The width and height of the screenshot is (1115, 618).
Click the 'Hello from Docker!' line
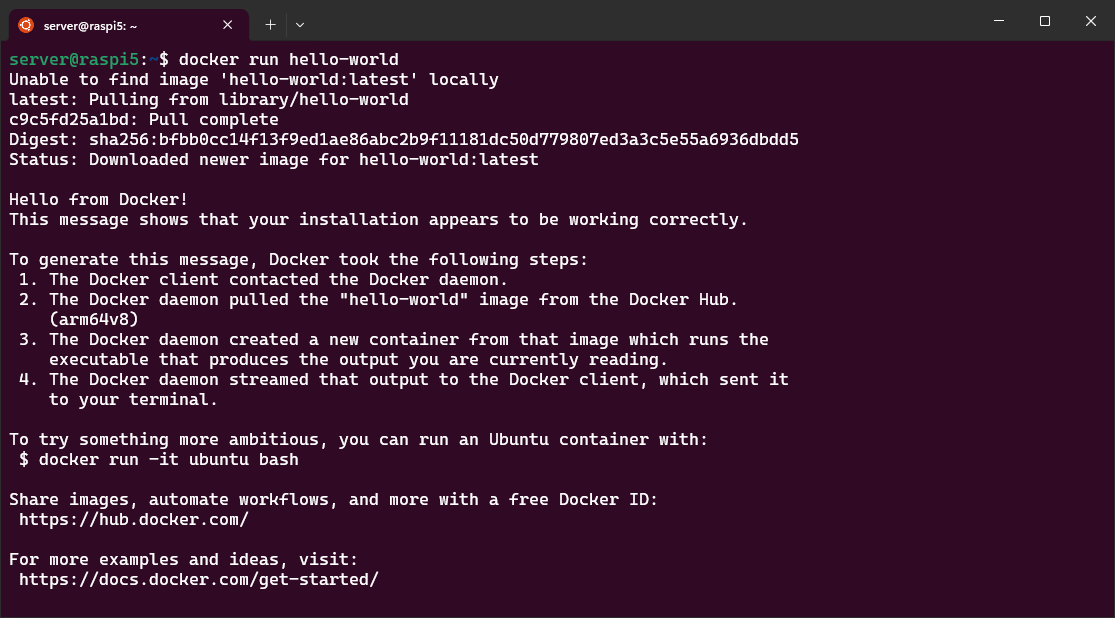coord(98,200)
